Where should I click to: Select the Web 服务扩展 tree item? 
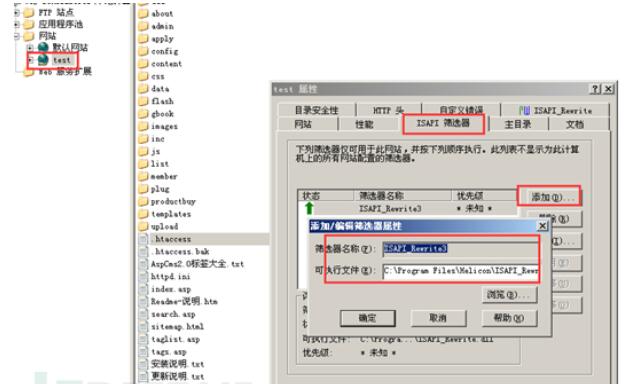(x=65, y=72)
